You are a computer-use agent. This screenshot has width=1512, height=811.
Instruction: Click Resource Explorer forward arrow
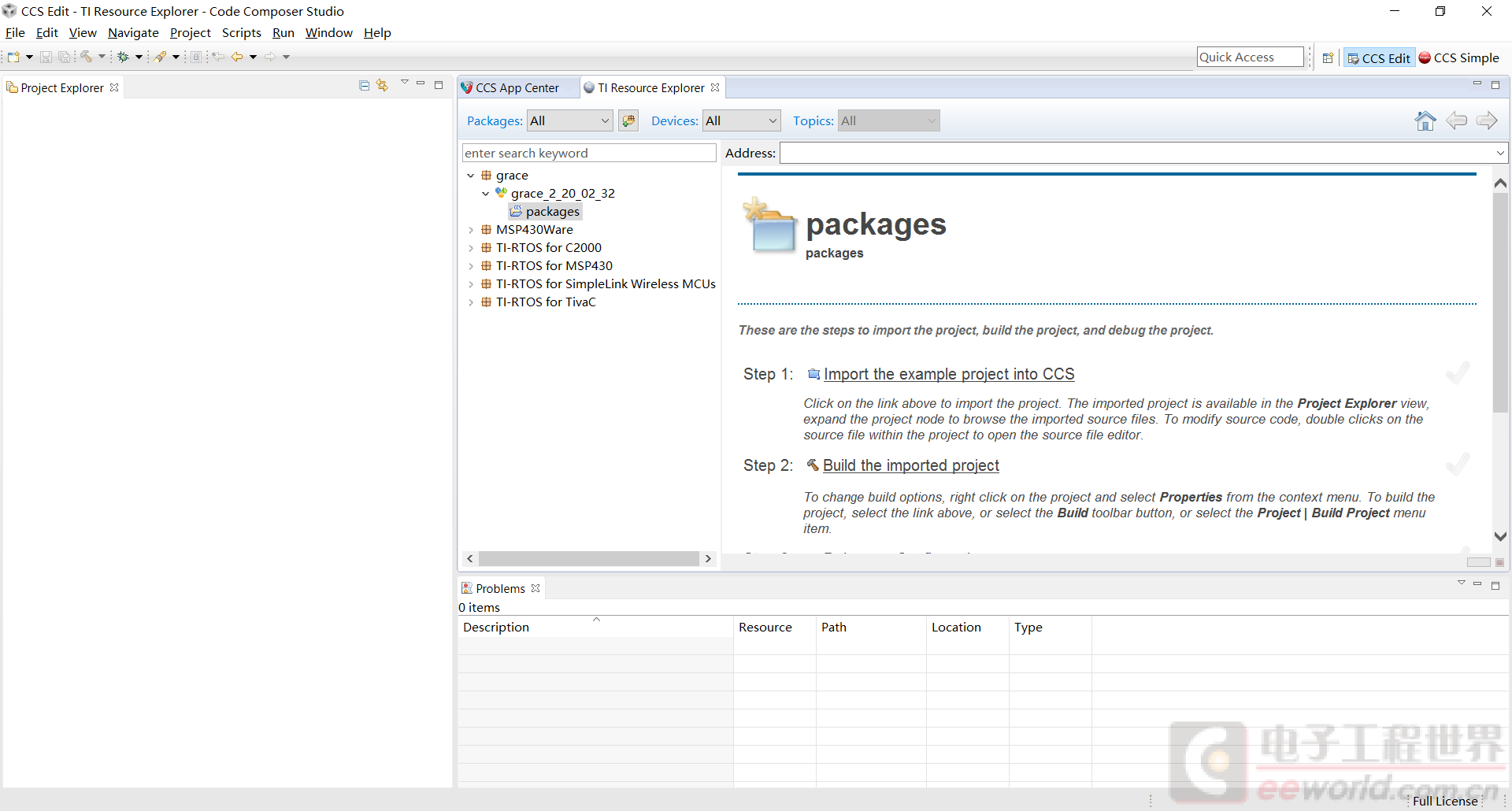point(1487,120)
